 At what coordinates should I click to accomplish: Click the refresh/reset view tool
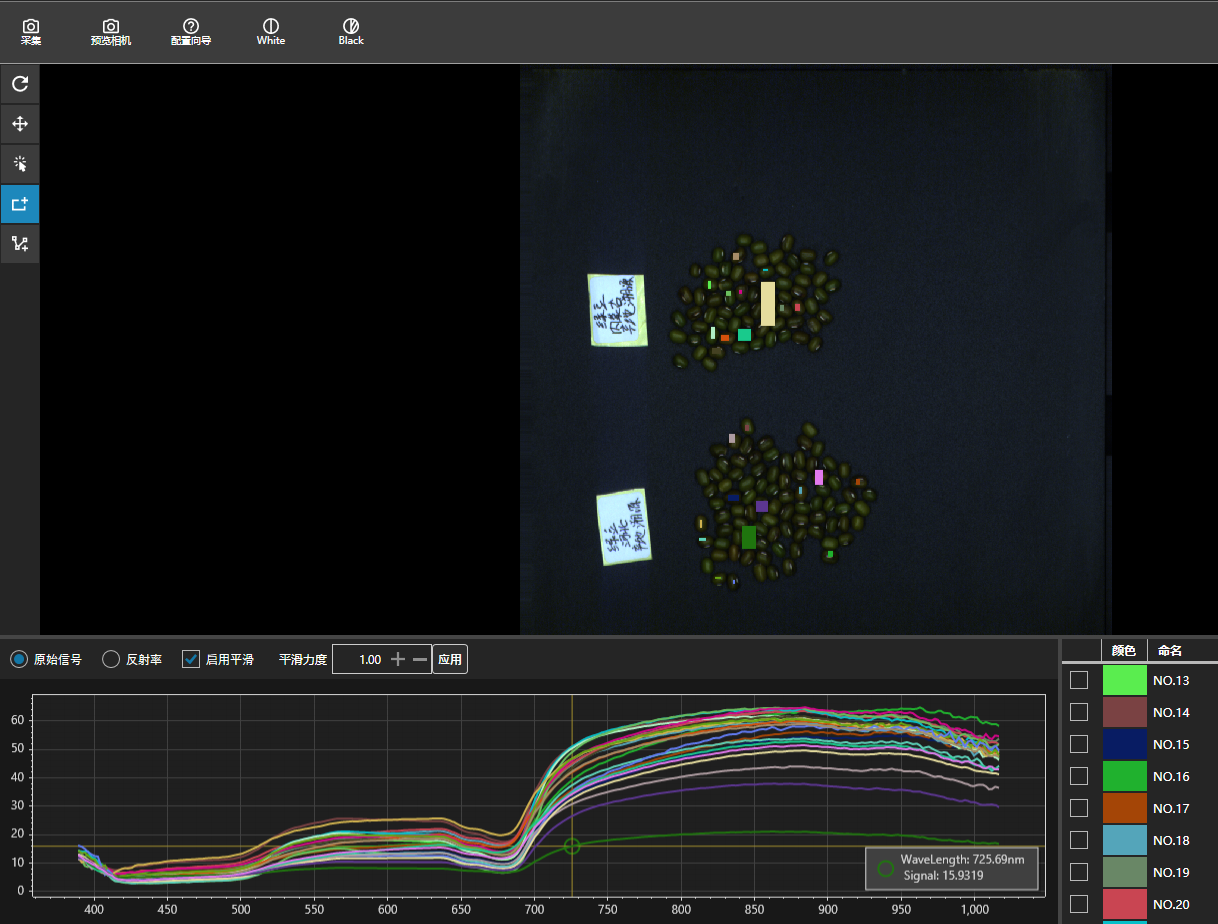tap(20, 84)
